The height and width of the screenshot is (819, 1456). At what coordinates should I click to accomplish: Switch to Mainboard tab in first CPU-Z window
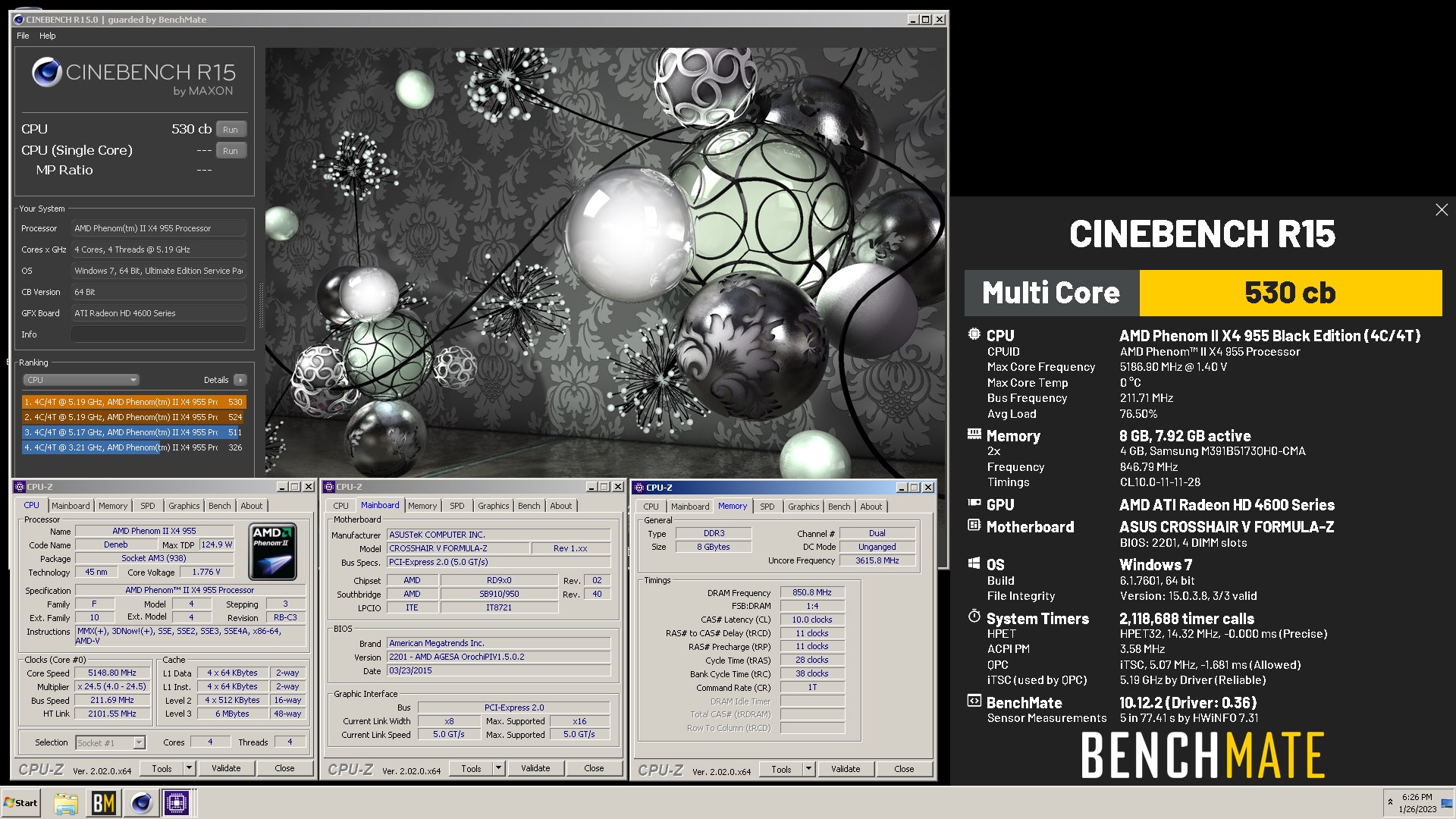(x=71, y=506)
